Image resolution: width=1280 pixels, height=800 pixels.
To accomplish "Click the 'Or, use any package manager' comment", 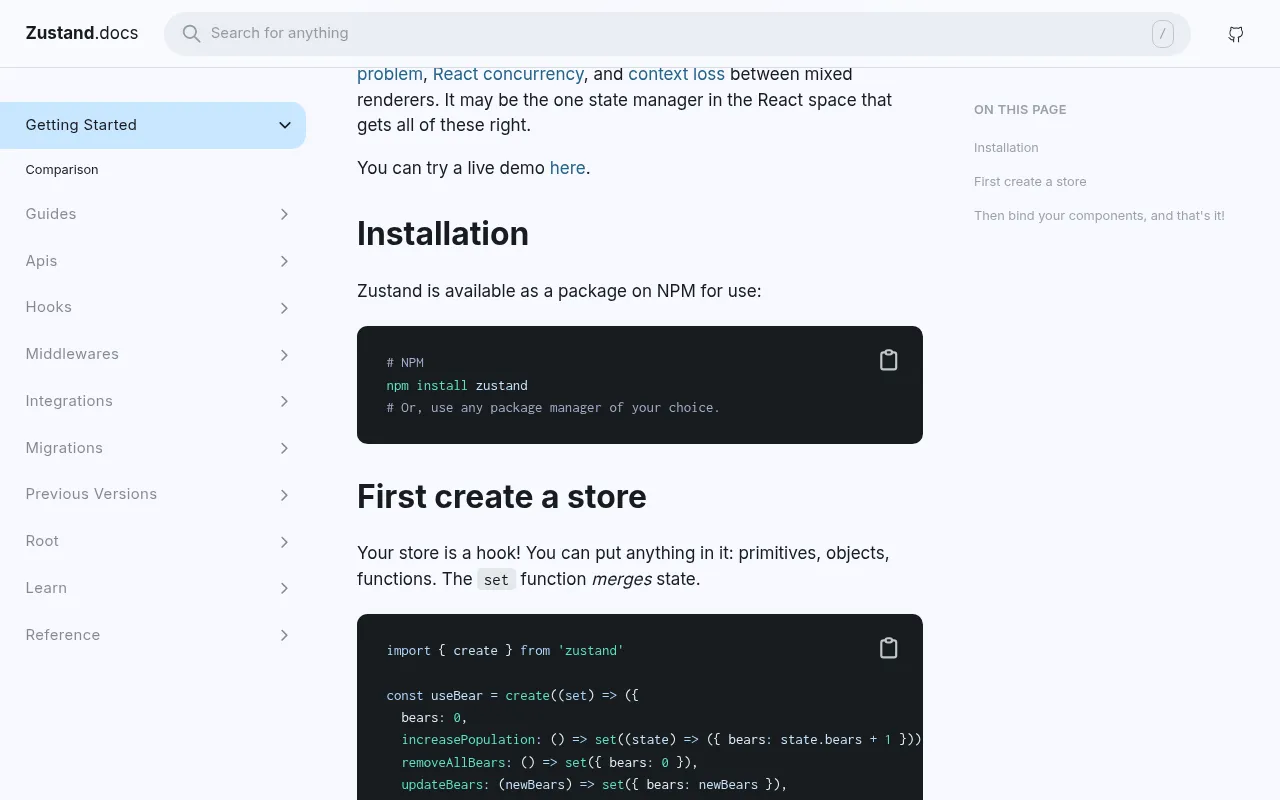I will (553, 408).
